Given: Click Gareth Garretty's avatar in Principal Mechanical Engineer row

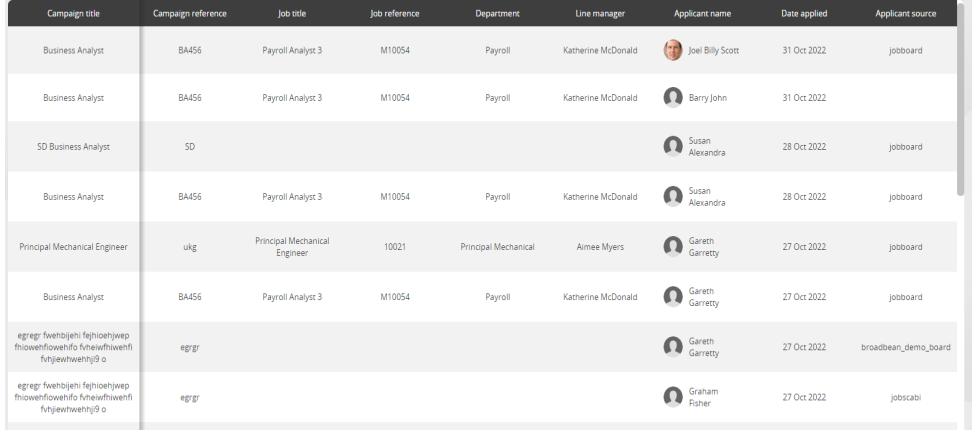Looking at the screenshot, I should (x=673, y=247).
